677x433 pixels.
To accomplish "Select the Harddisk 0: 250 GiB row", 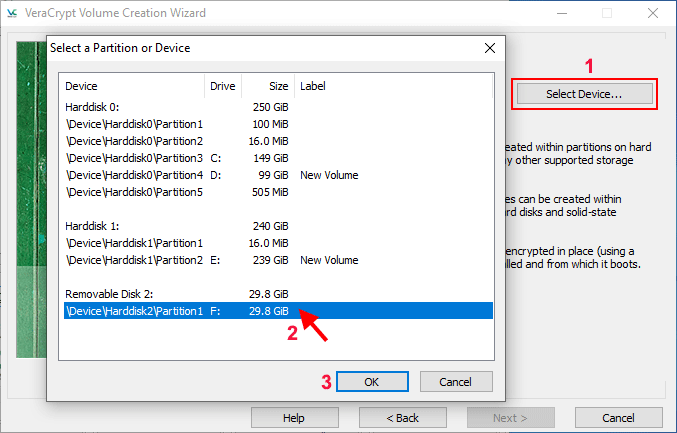I will click(278, 107).
